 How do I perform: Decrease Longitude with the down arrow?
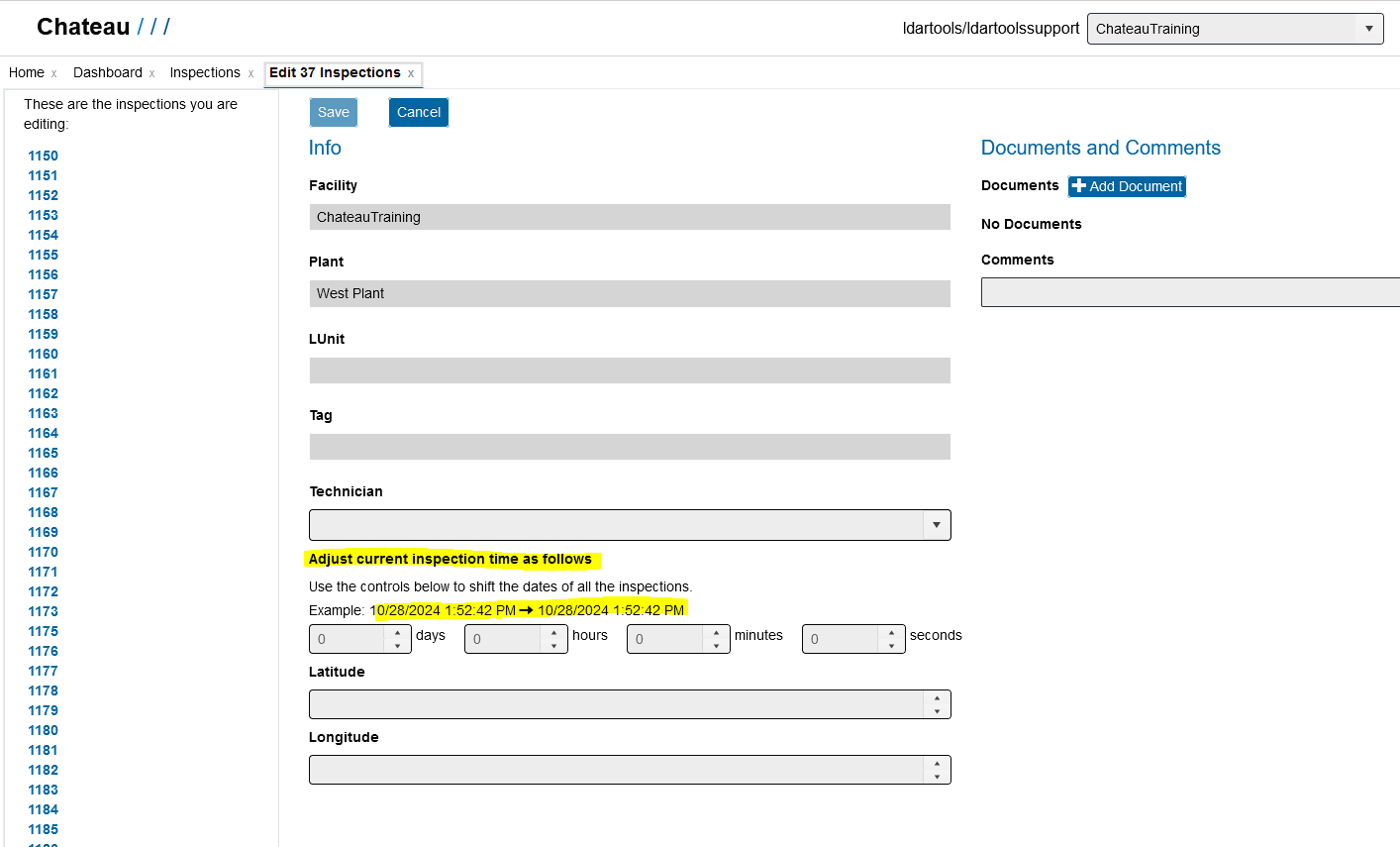(937, 777)
